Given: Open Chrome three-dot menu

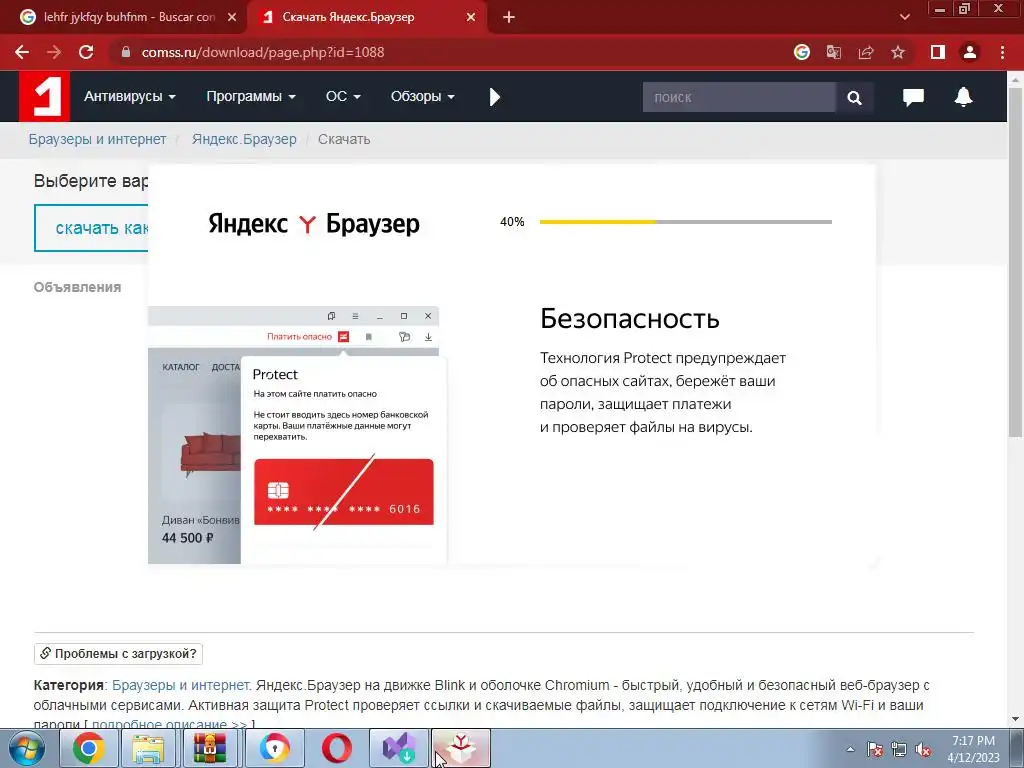Looking at the screenshot, I should point(1002,52).
